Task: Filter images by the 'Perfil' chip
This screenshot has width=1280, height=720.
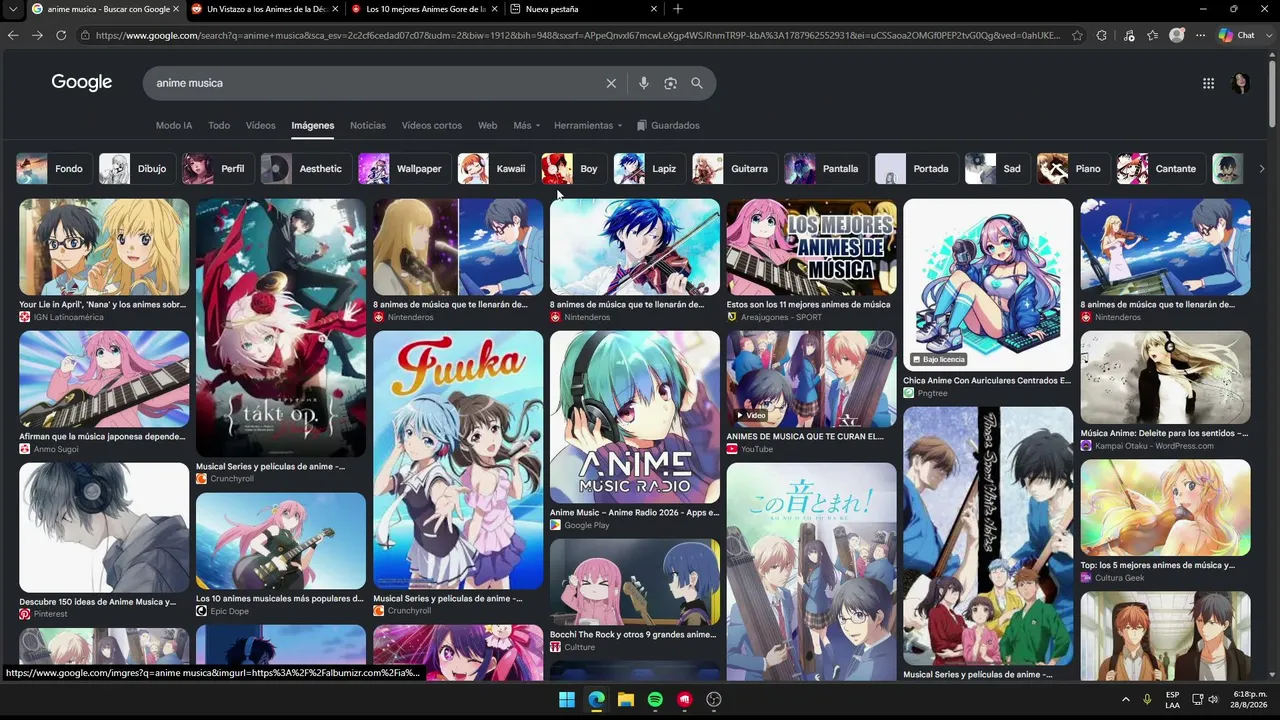Action: 218,169
